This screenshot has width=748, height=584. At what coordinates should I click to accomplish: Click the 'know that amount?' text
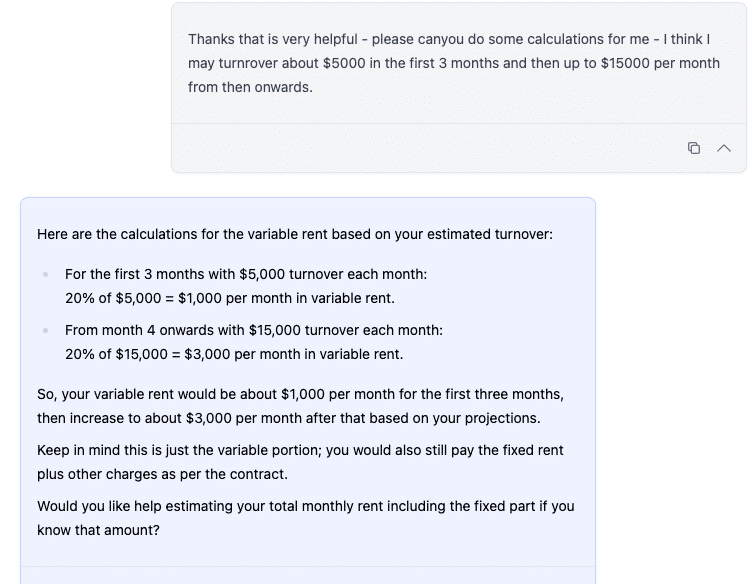click(x=98, y=530)
